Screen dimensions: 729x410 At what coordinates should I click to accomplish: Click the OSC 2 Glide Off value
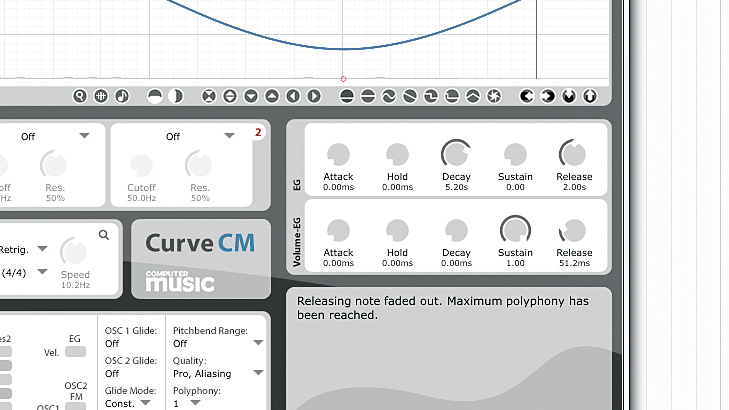tap(112, 373)
